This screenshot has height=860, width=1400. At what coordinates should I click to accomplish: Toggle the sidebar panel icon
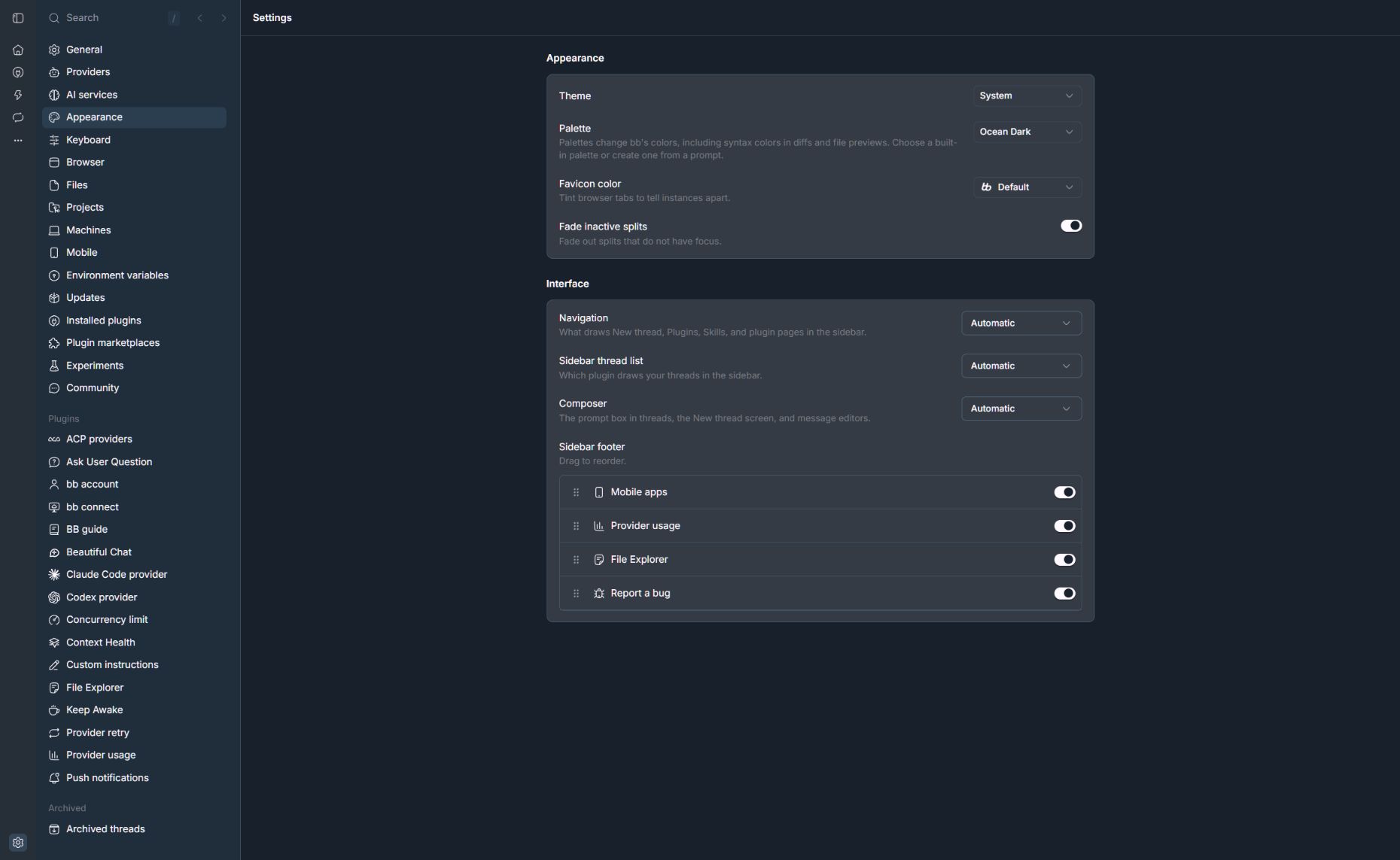pyautogui.click(x=18, y=18)
